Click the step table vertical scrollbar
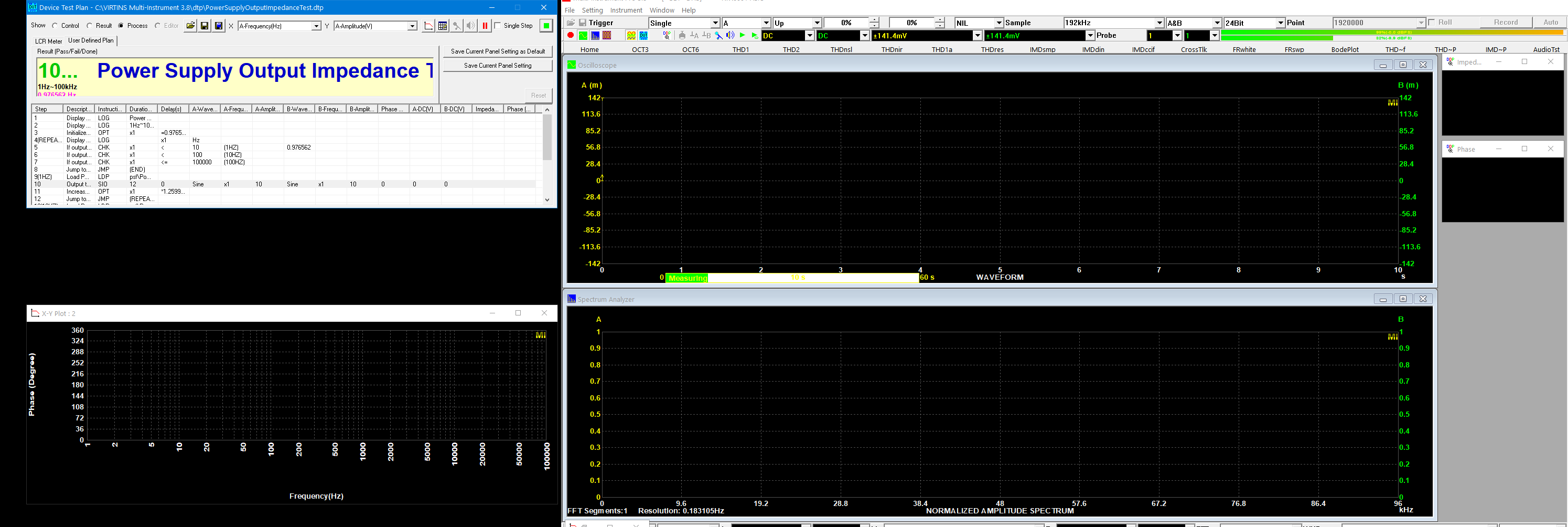 click(546, 154)
